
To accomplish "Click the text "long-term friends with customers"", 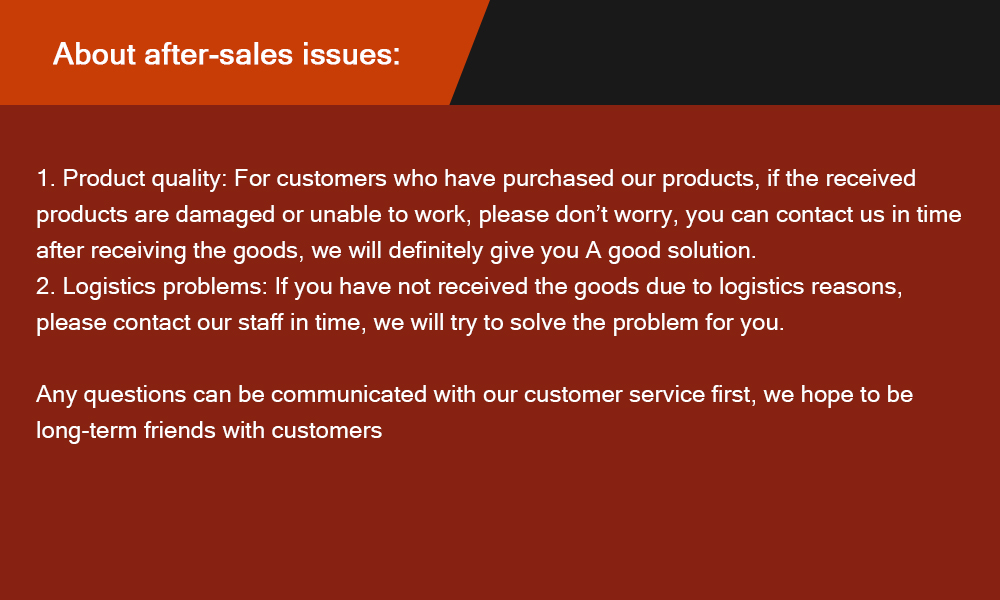I will pos(209,430).
